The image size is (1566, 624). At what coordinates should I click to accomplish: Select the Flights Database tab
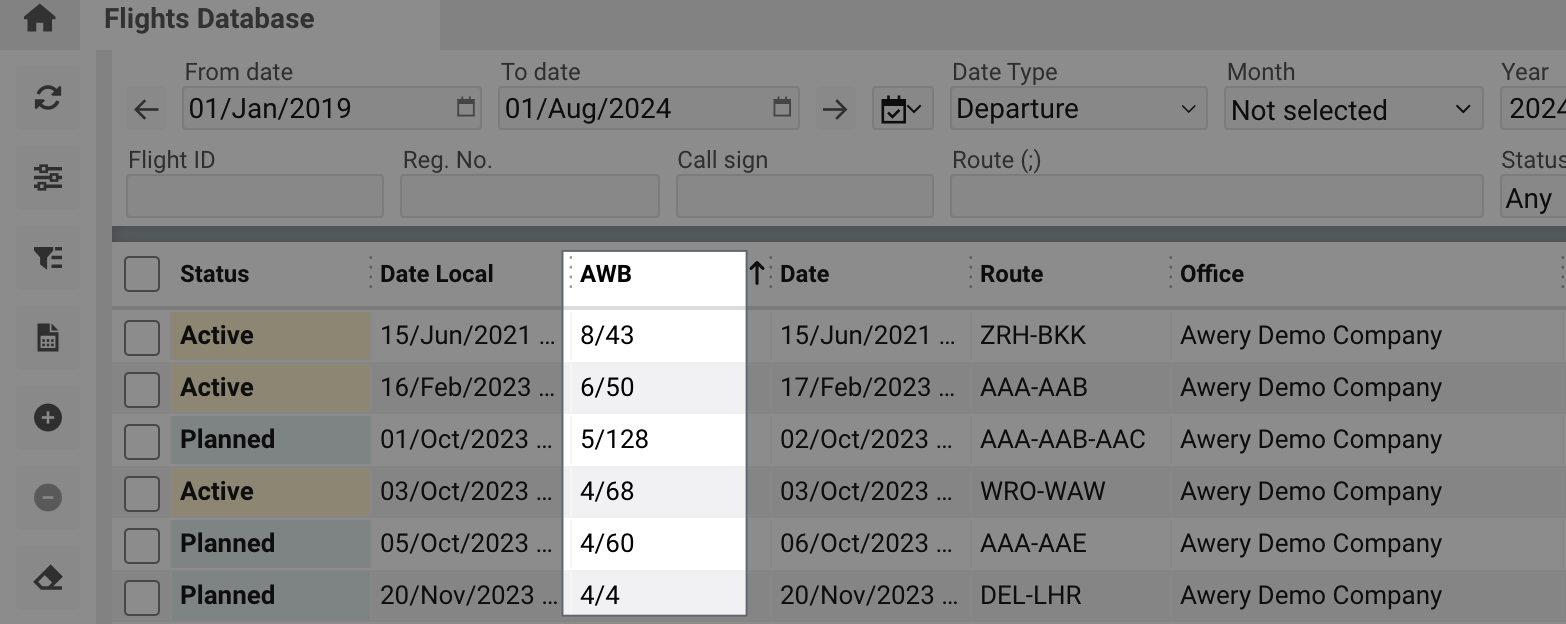(209, 19)
